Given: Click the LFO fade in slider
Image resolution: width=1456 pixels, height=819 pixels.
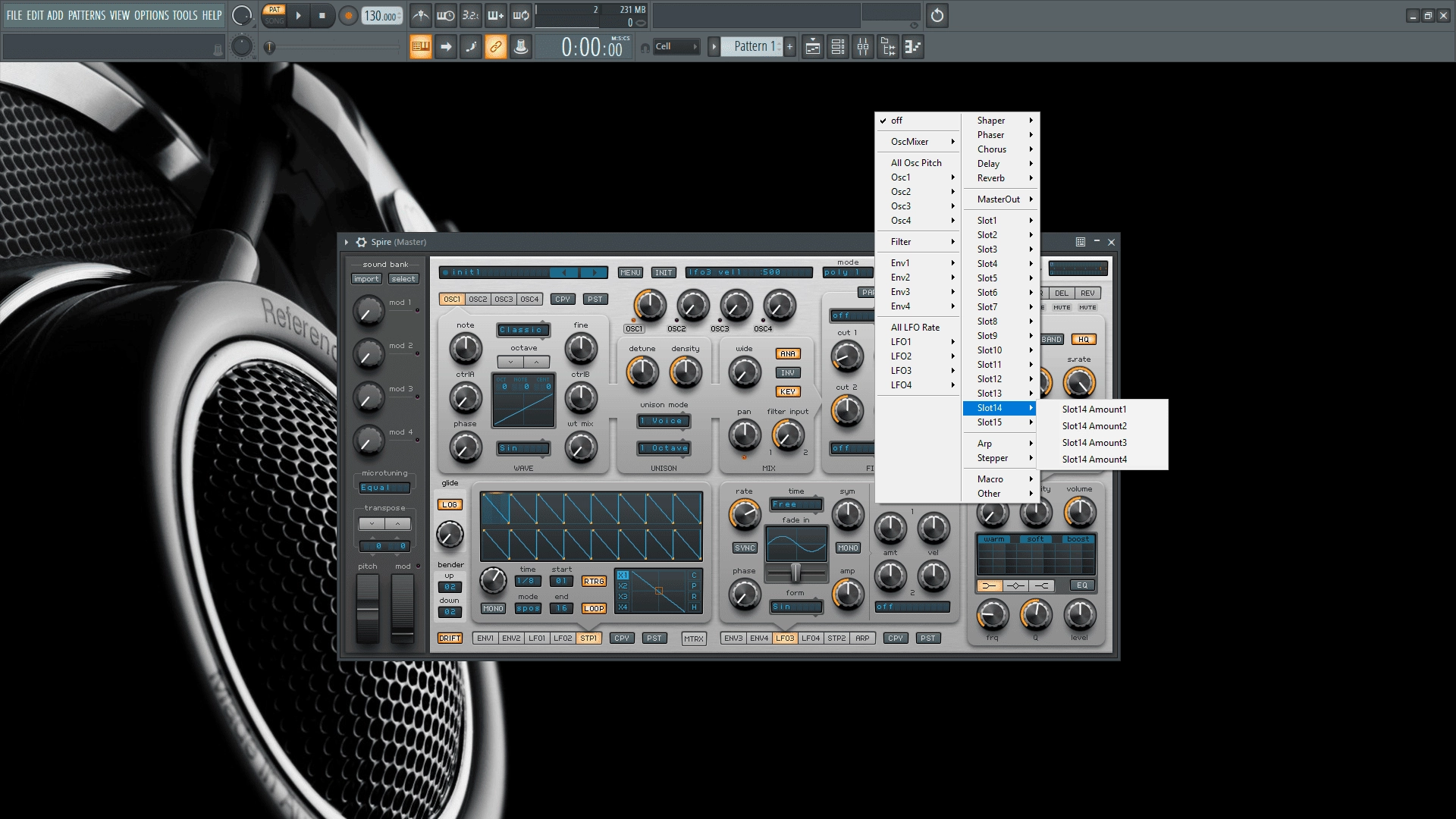Looking at the screenshot, I should pyautogui.click(x=795, y=572).
